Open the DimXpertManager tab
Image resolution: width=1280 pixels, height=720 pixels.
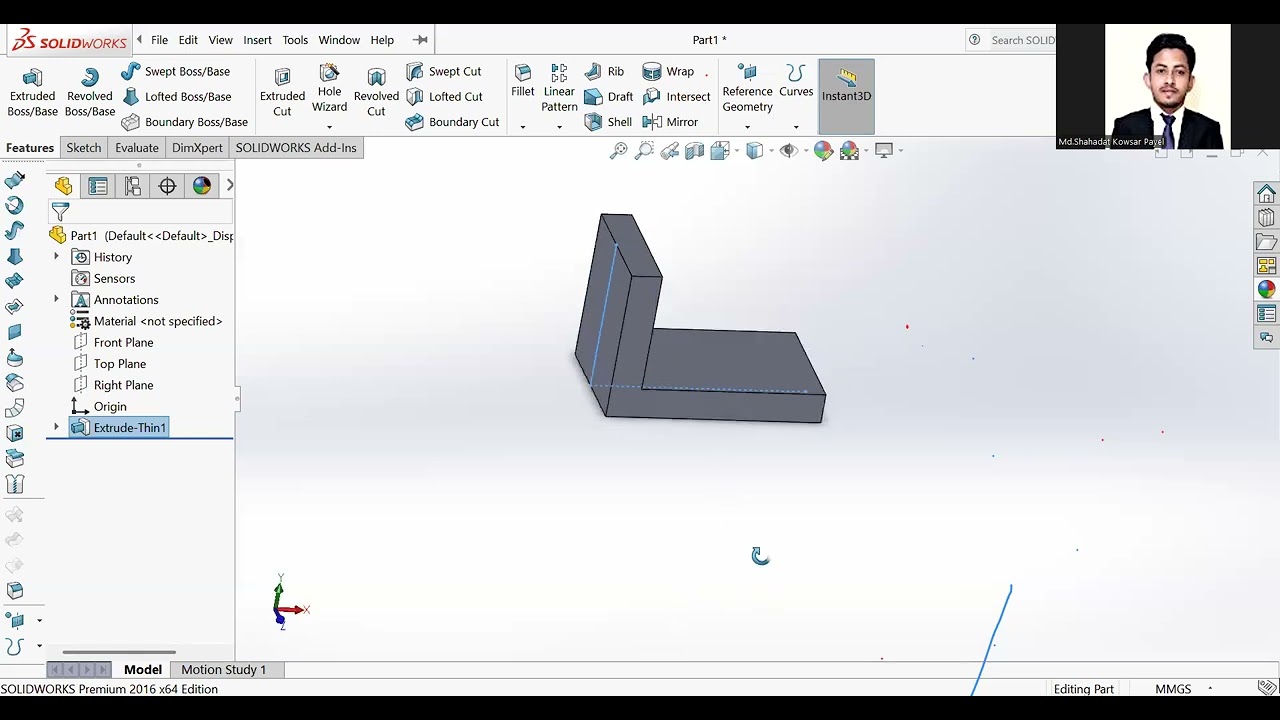pos(167,186)
